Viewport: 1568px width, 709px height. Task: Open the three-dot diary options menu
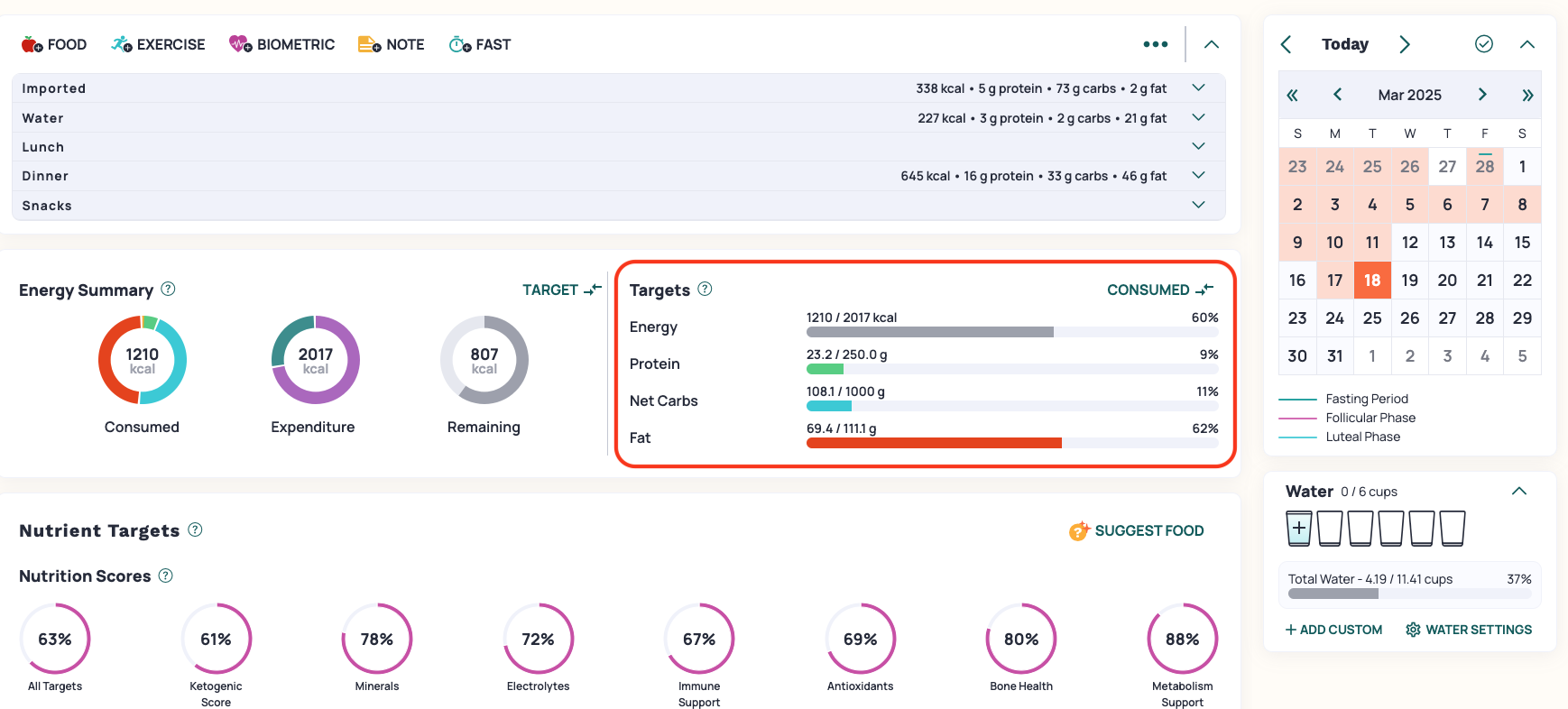(x=1155, y=44)
